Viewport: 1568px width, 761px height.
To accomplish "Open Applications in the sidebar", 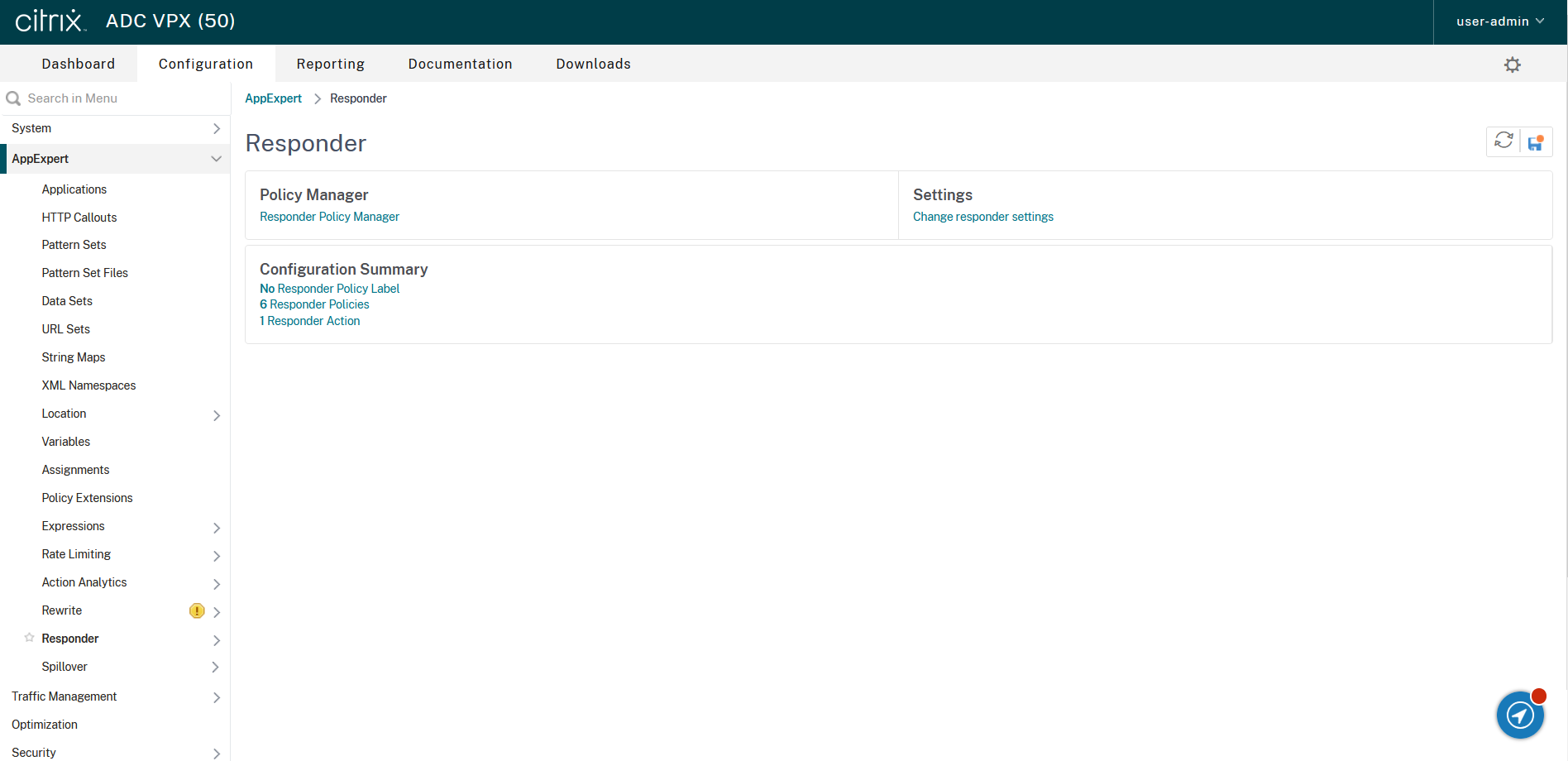I will pyautogui.click(x=74, y=189).
